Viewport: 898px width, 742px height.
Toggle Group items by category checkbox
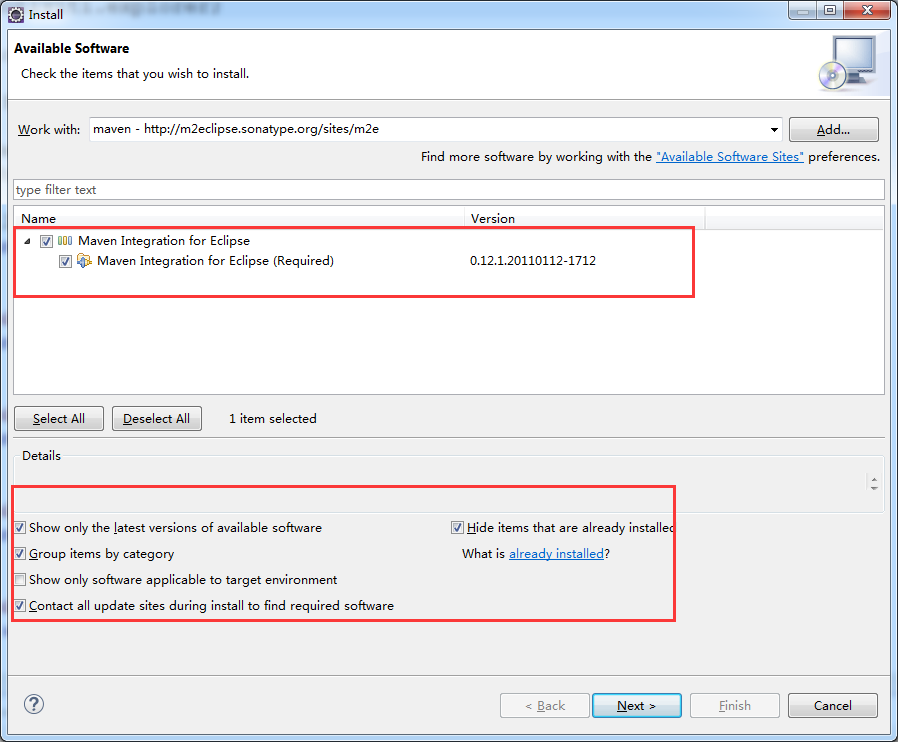[x=20, y=554]
